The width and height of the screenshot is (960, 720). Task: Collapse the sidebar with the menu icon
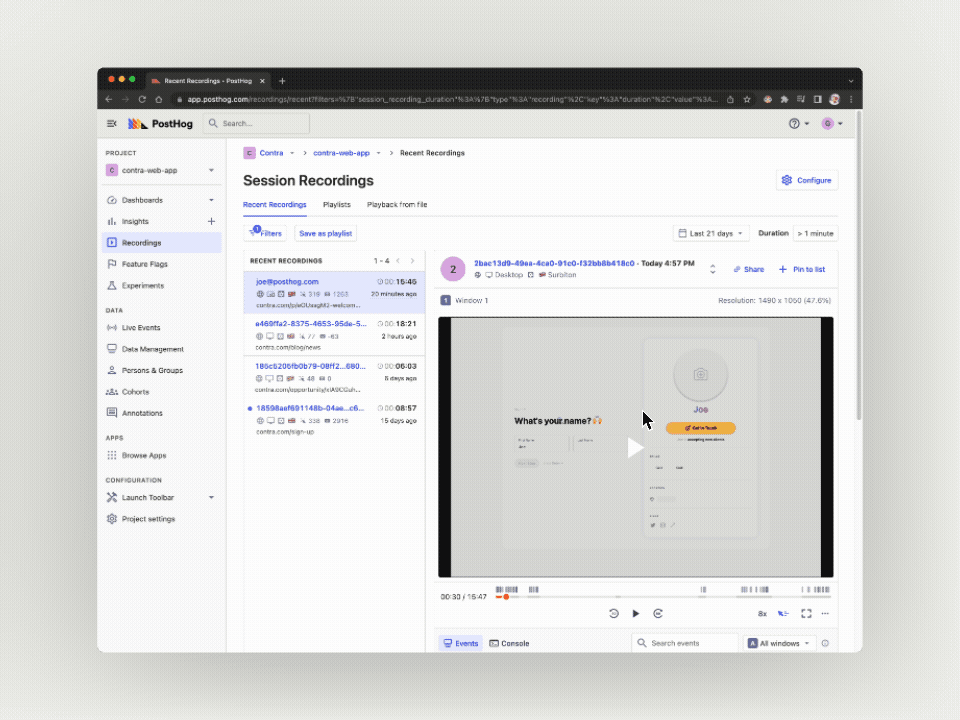pyautogui.click(x=111, y=123)
